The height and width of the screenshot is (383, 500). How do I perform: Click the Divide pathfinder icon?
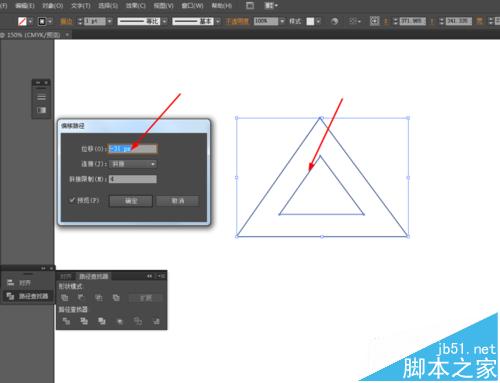(66, 321)
